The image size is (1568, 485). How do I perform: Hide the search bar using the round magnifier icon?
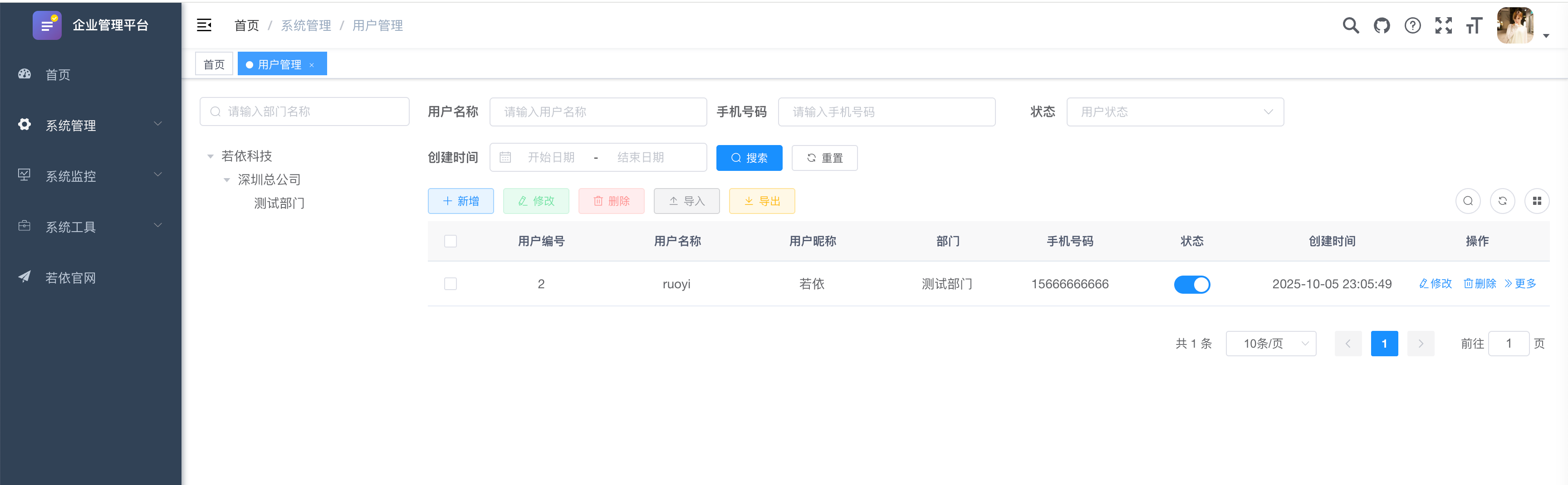[1468, 201]
